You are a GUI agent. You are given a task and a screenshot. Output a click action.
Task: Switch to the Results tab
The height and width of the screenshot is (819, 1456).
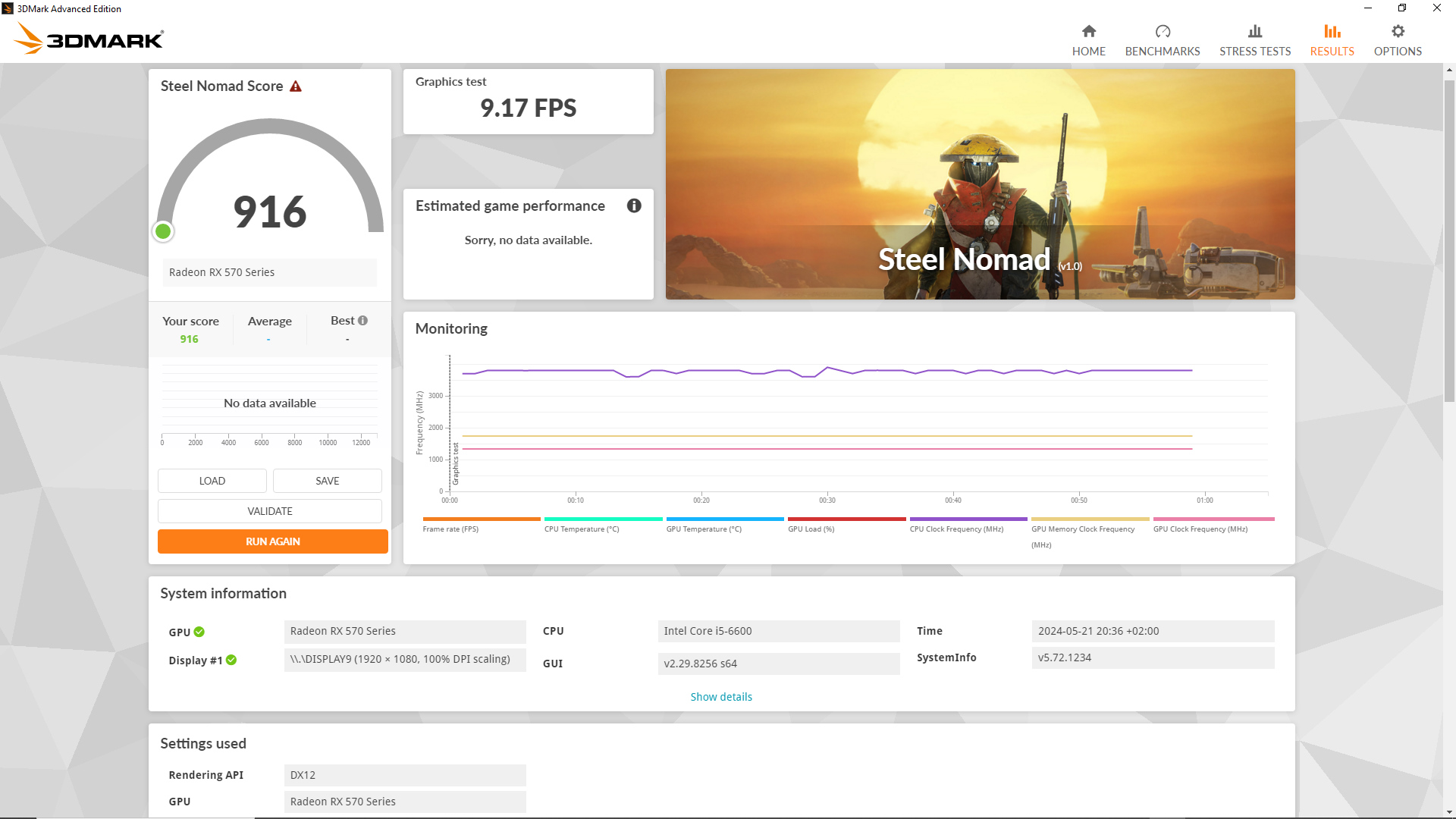[1332, 39]
